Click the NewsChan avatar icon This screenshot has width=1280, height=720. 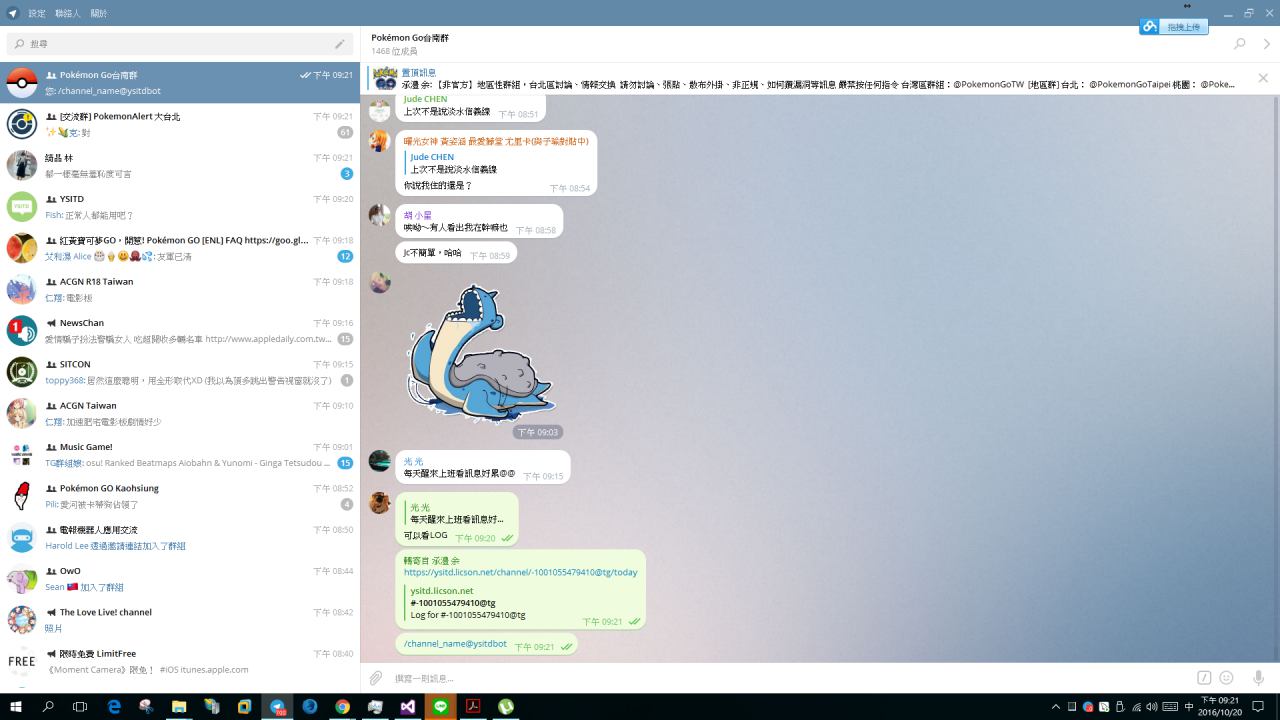(22, 331)
